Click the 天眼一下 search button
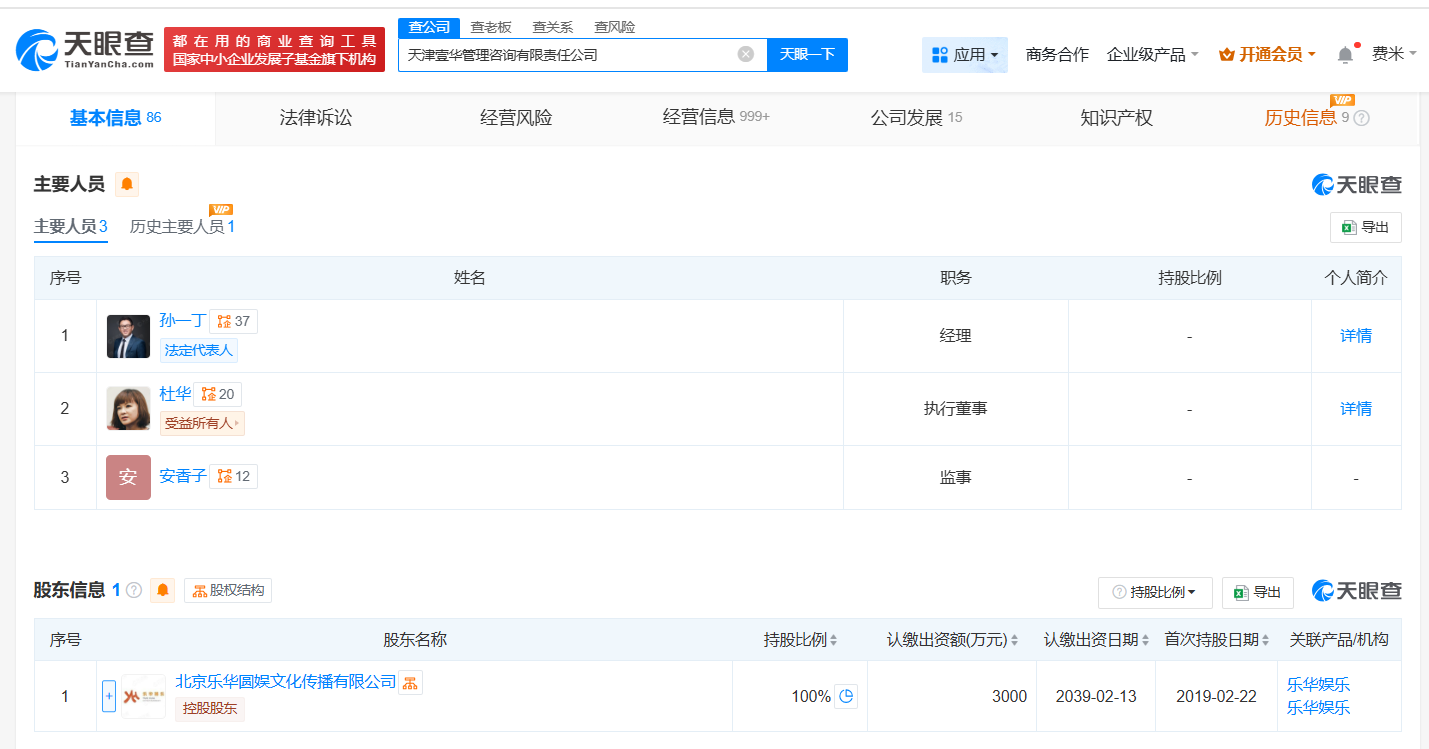The height and width of the screenshot is (749, 1429). pos(807,54)
